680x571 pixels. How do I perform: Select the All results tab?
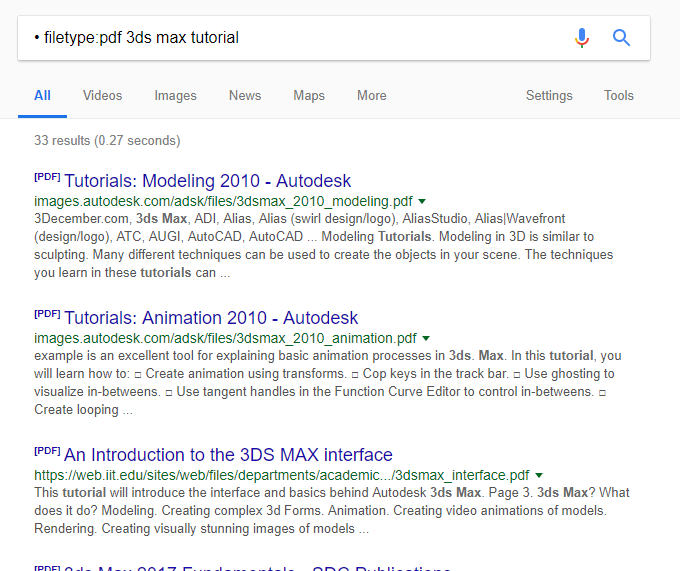tap(42, 95)
